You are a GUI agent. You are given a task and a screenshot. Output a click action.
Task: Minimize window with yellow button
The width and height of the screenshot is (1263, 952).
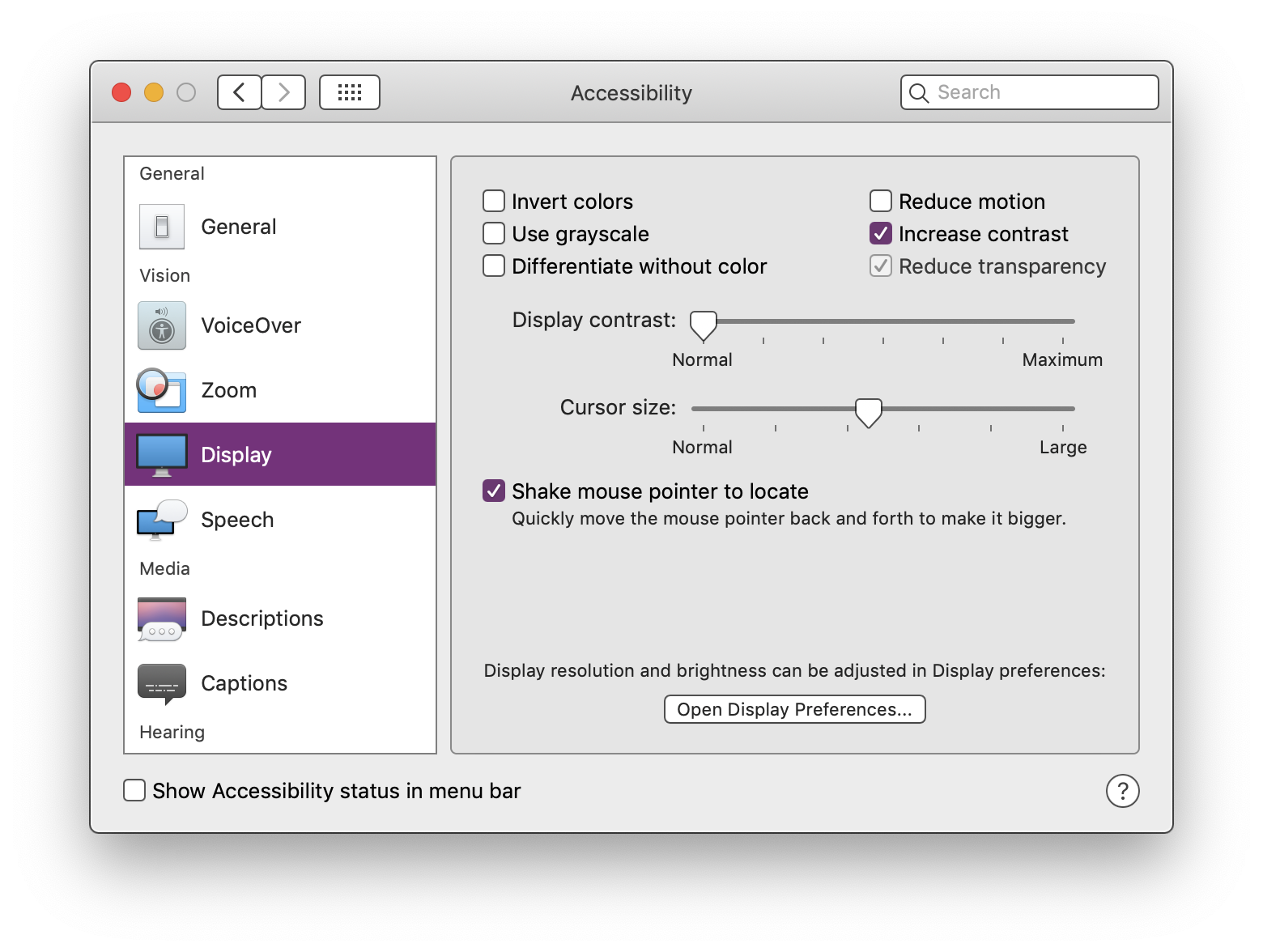coord(154,92)
